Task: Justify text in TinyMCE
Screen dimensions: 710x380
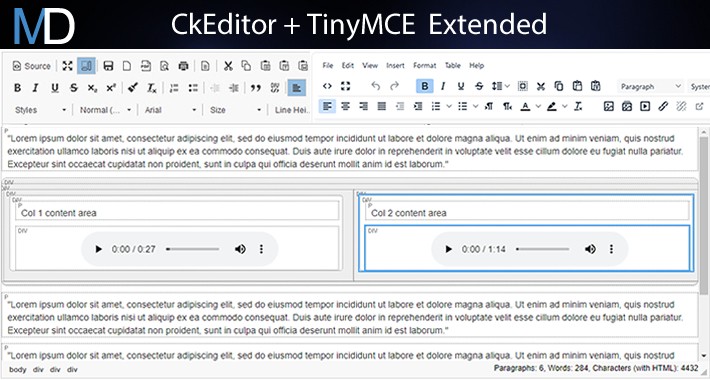Action: click(382, 106)
